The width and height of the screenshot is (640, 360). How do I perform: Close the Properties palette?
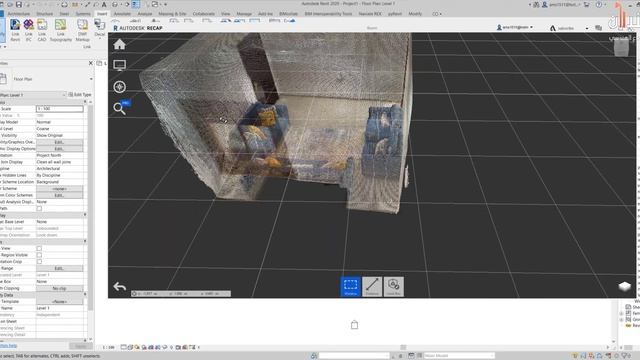point(91,63)
